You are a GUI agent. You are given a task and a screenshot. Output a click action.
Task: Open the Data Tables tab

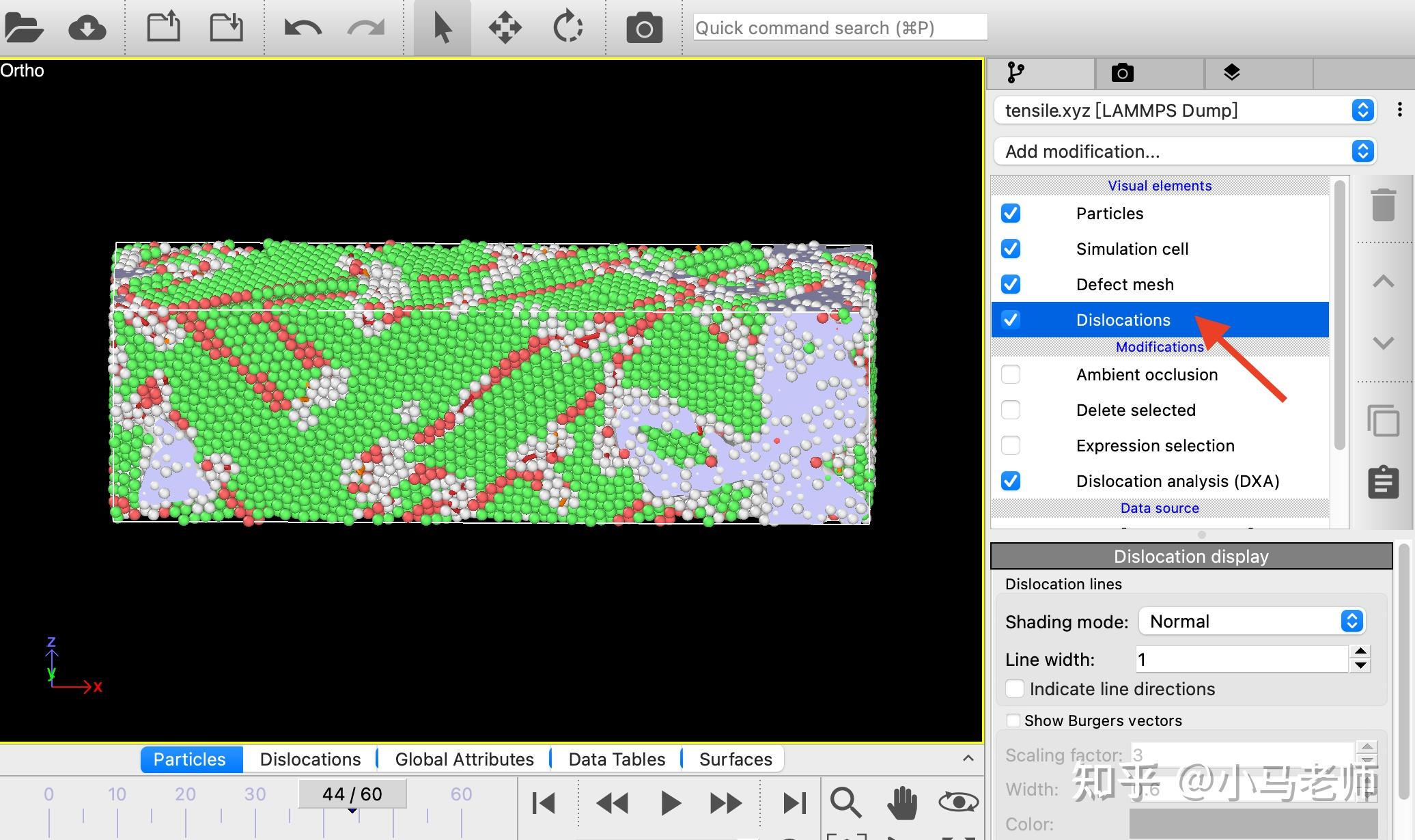[616, 759]
